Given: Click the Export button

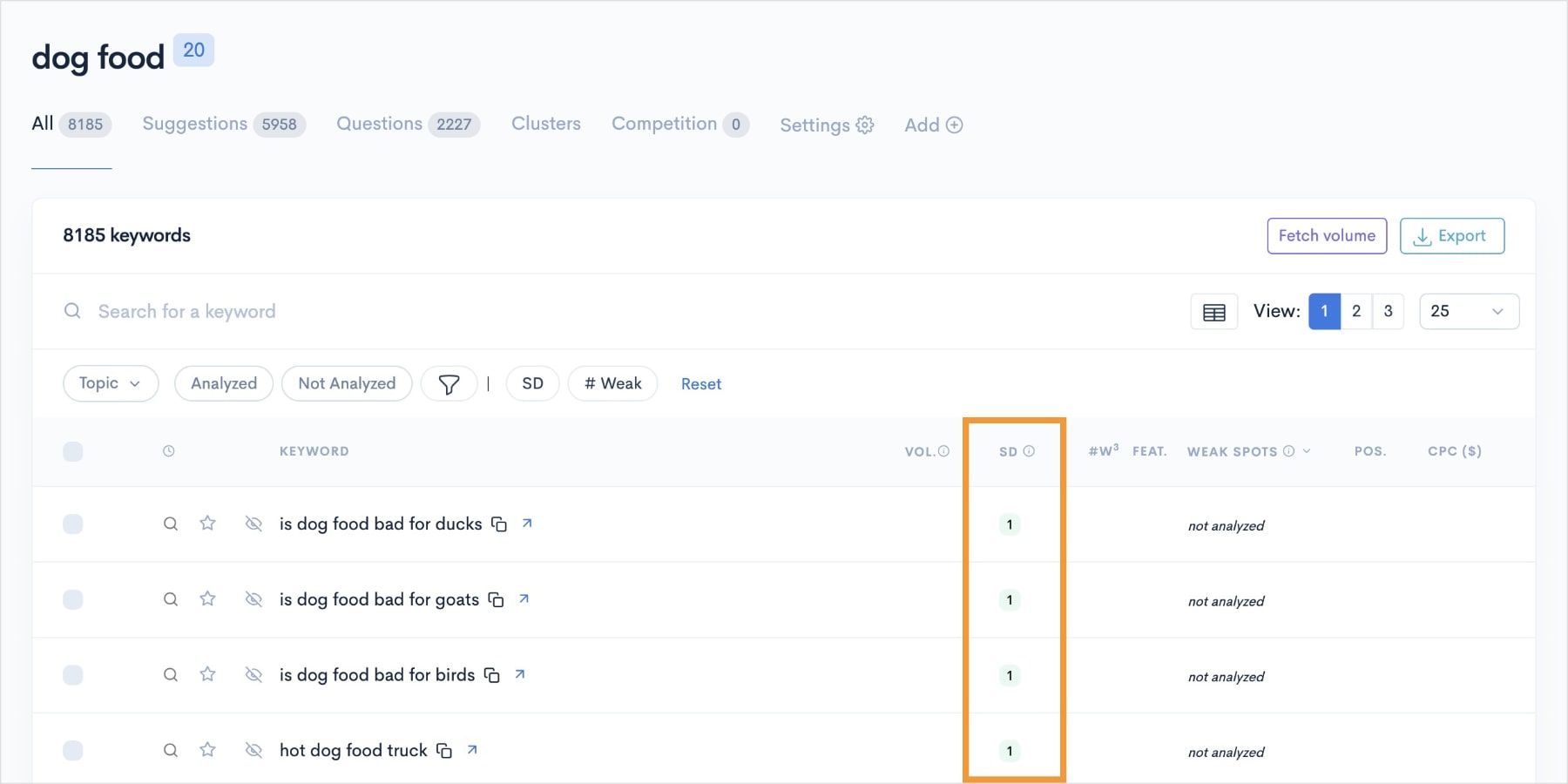Looking at the screenshot, I should (1451, 235).
